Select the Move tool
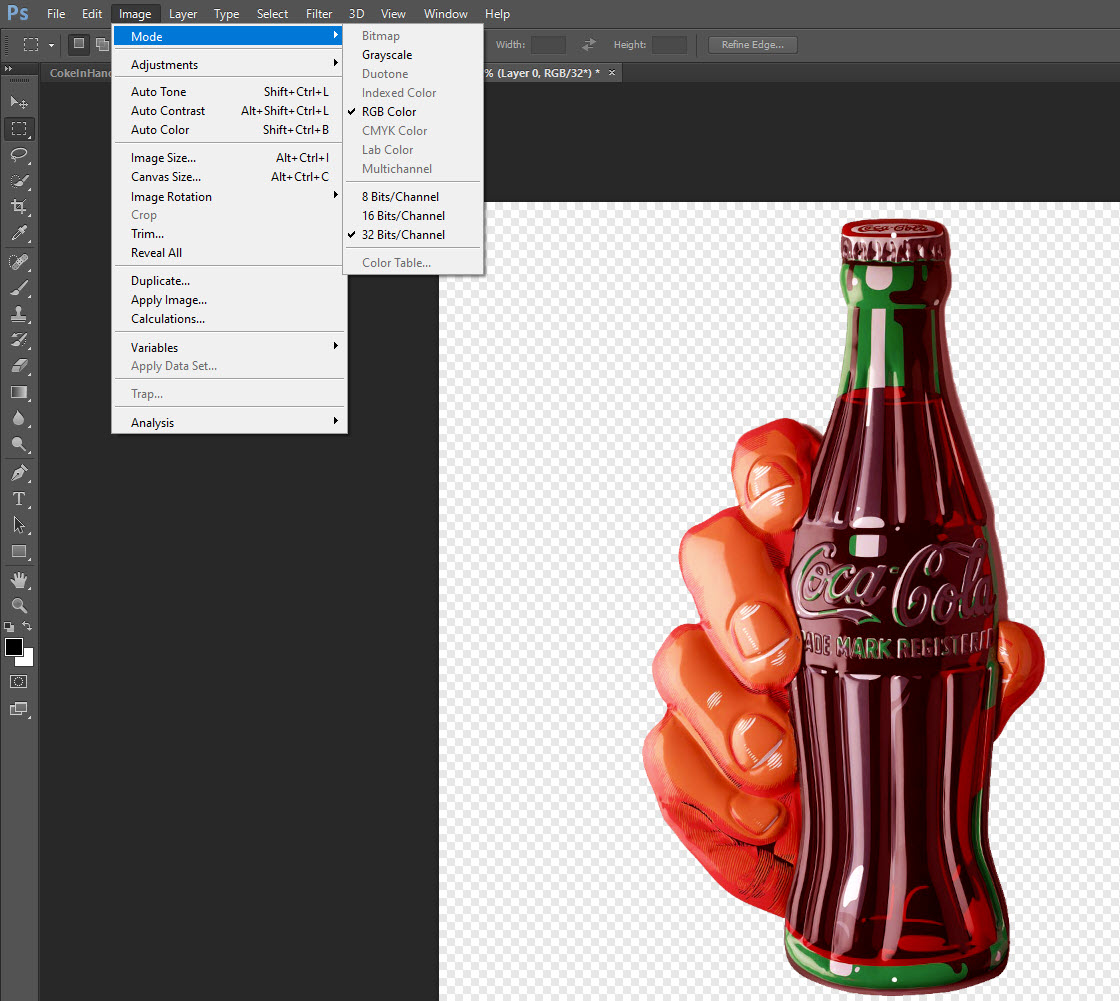 coord(19,102)
